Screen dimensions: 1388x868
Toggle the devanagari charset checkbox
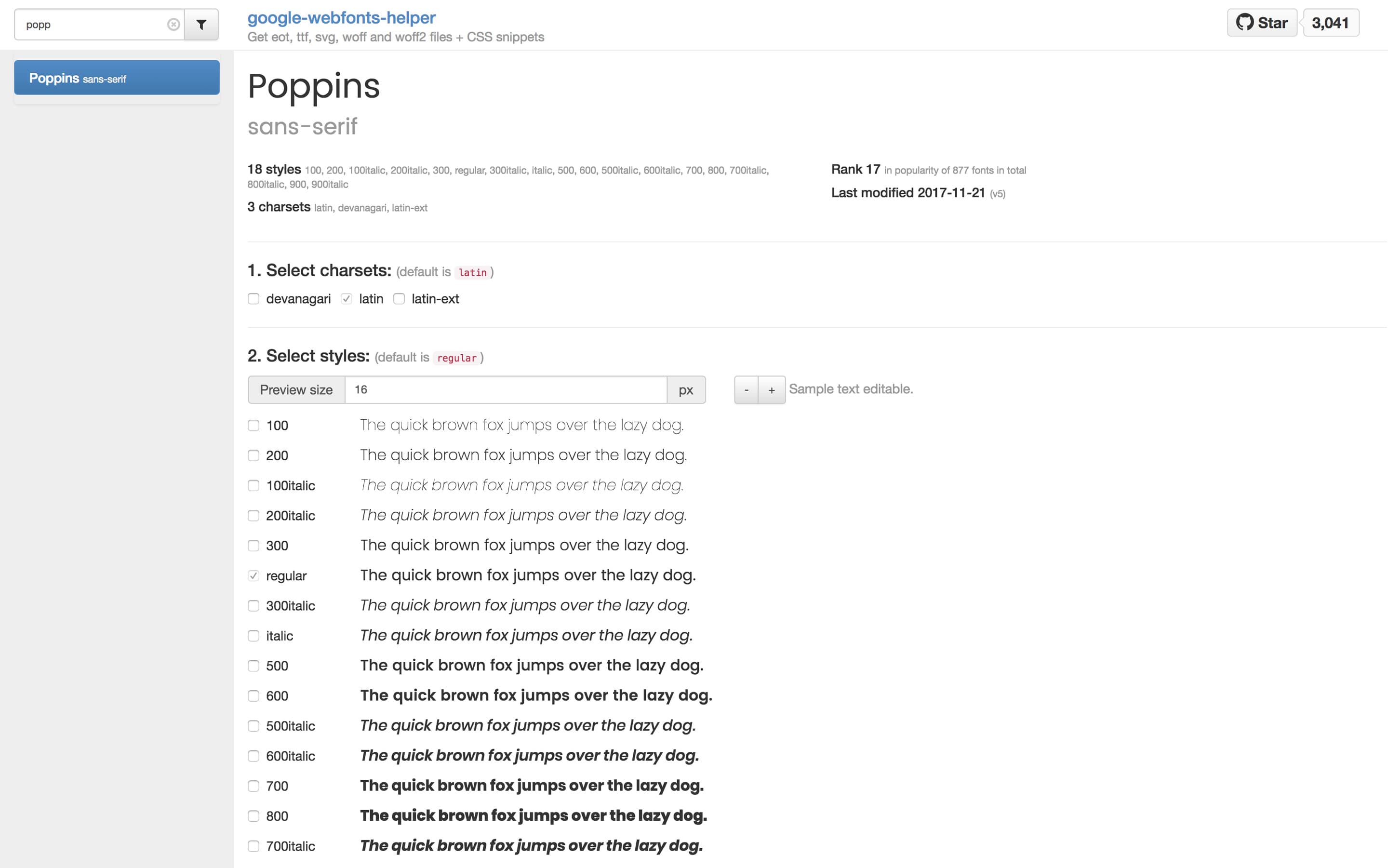pyautogui.click(x=255, y=298)
